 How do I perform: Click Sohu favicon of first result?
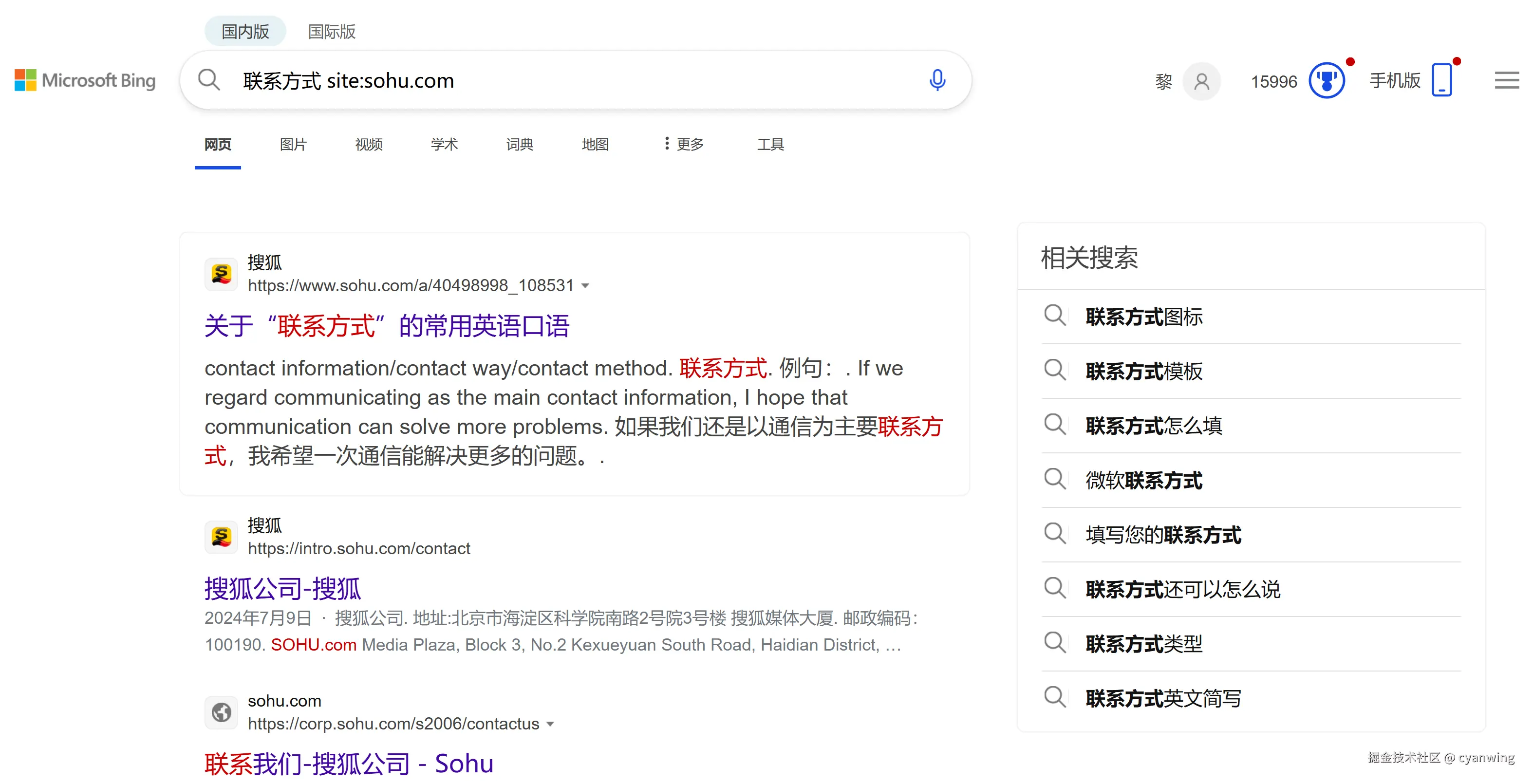[222, 274]
